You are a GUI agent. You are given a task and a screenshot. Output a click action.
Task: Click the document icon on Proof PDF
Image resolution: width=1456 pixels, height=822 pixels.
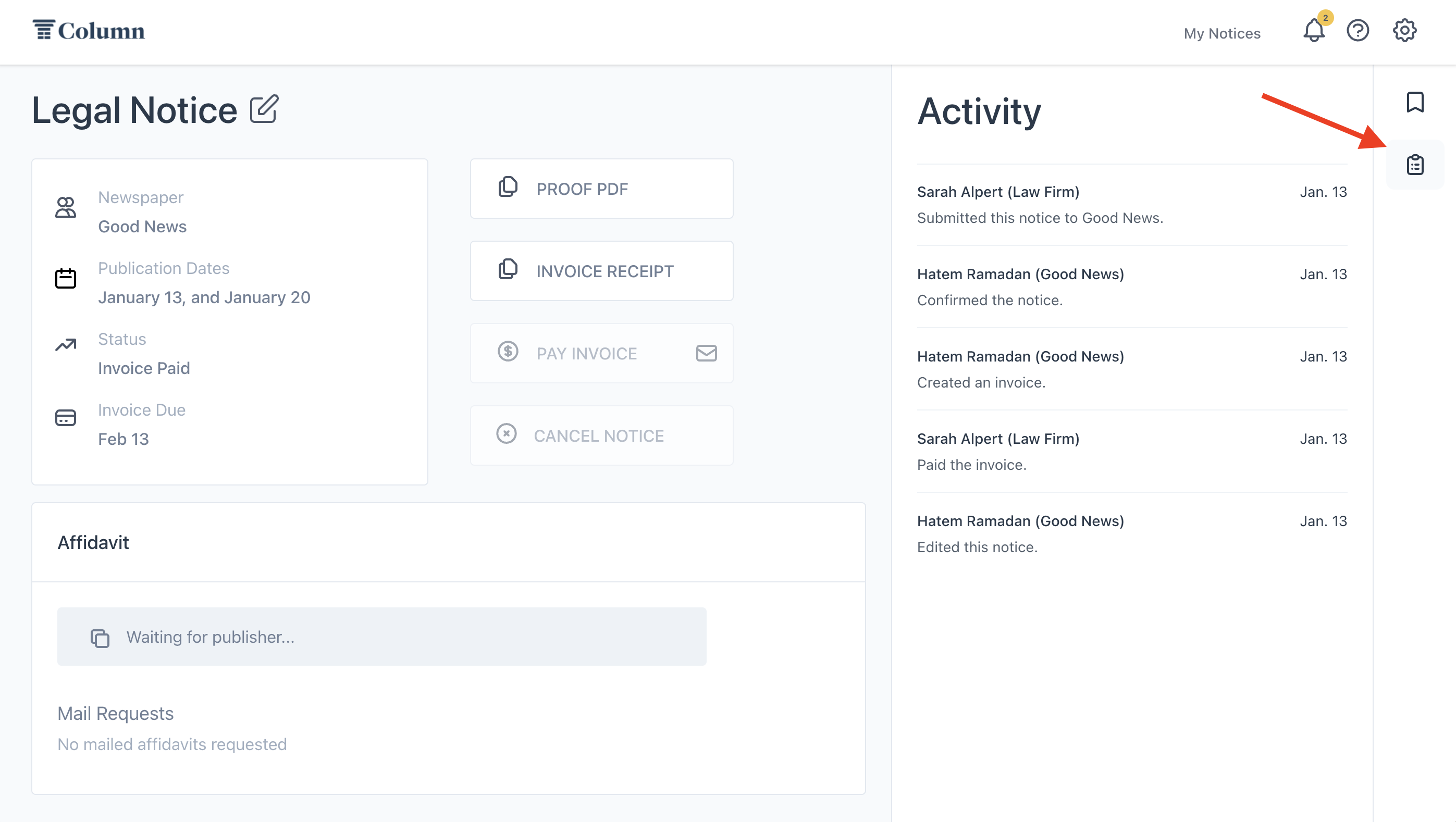[508, 186]
